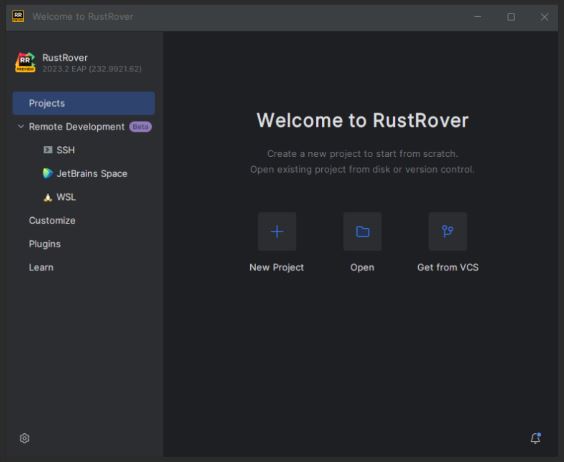
Task: Click the Get from VCS label
Action: click(448, 267)
